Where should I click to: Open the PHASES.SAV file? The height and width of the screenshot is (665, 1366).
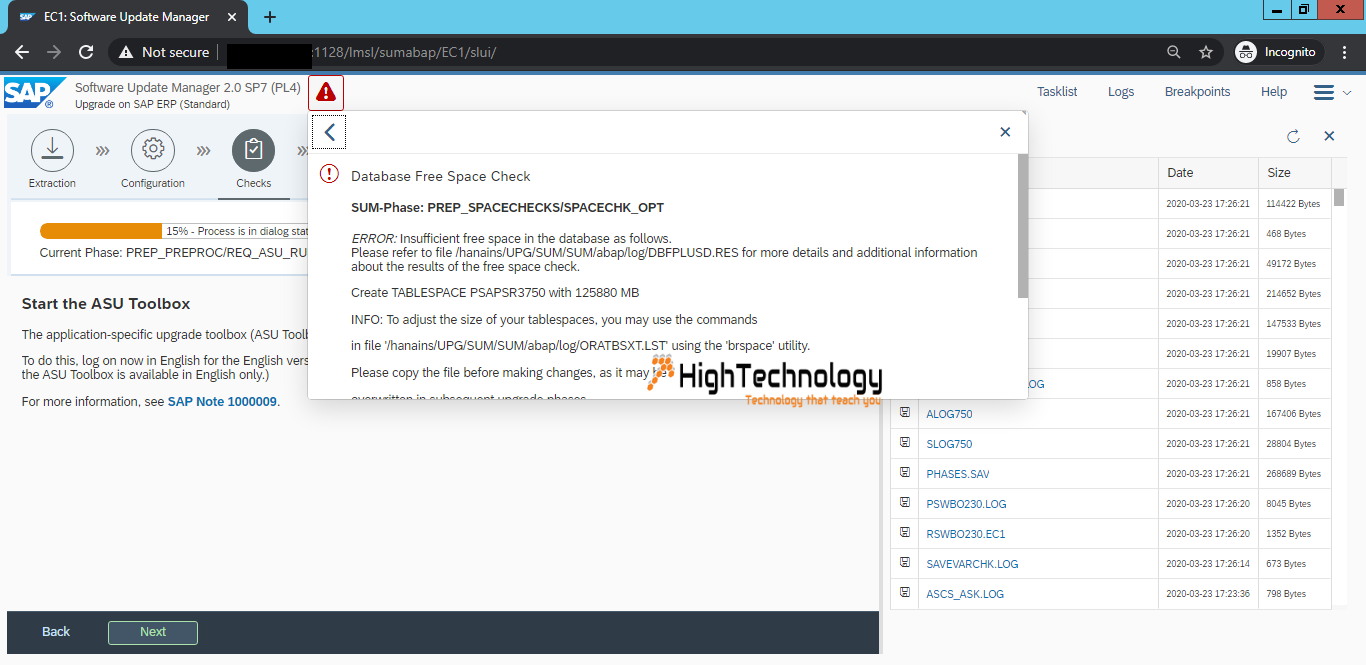[958, 474]
